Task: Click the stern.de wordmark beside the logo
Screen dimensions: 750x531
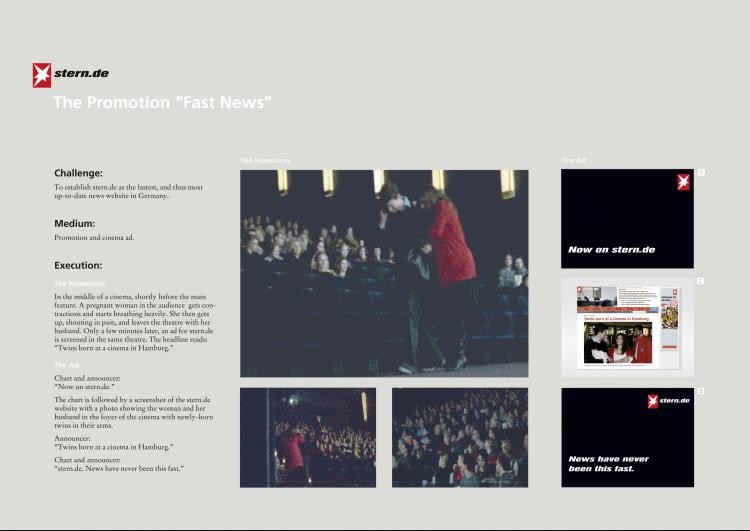Action: 81,73
